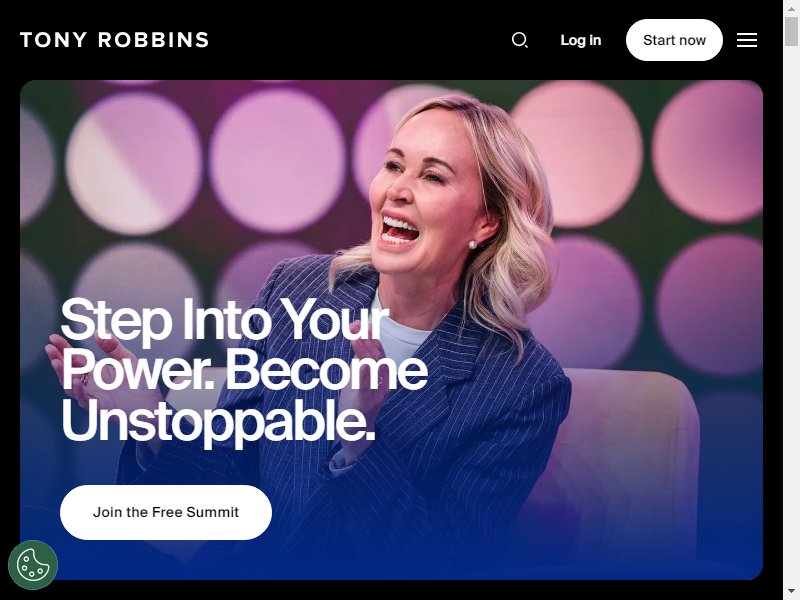Click the Start now button
Viewport: 800px width, 600px height.
pos(674,40)
